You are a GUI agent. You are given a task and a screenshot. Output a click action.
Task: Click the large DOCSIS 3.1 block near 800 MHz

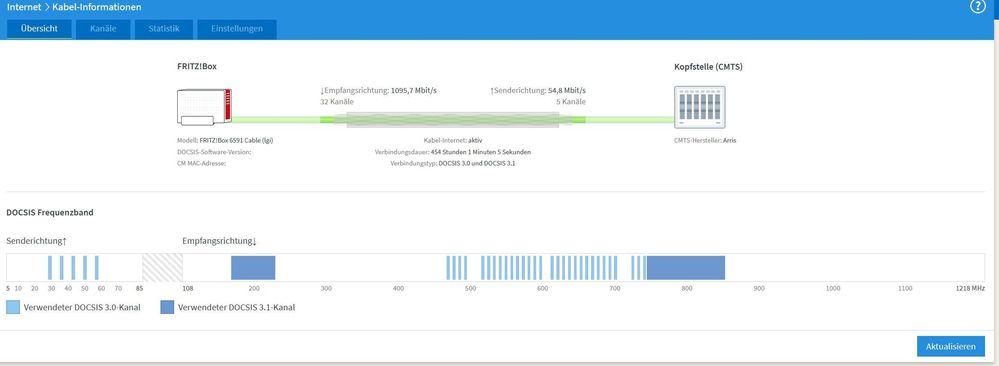pos(686,268)
